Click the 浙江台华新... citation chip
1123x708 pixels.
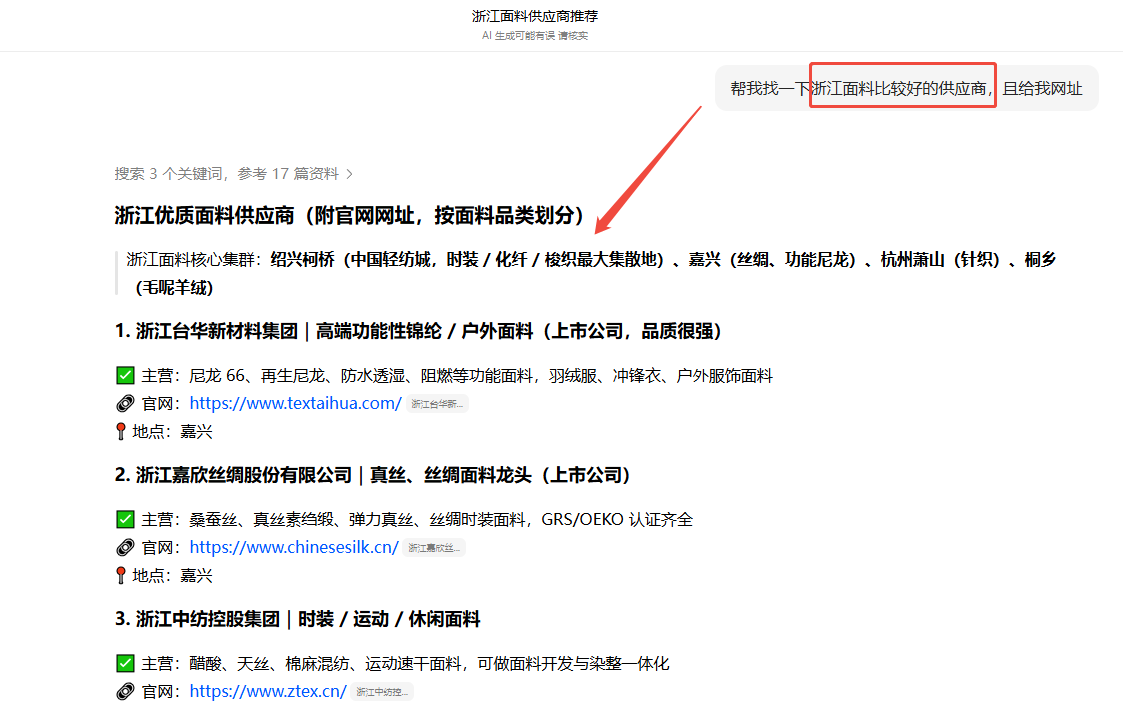(437, 404)
